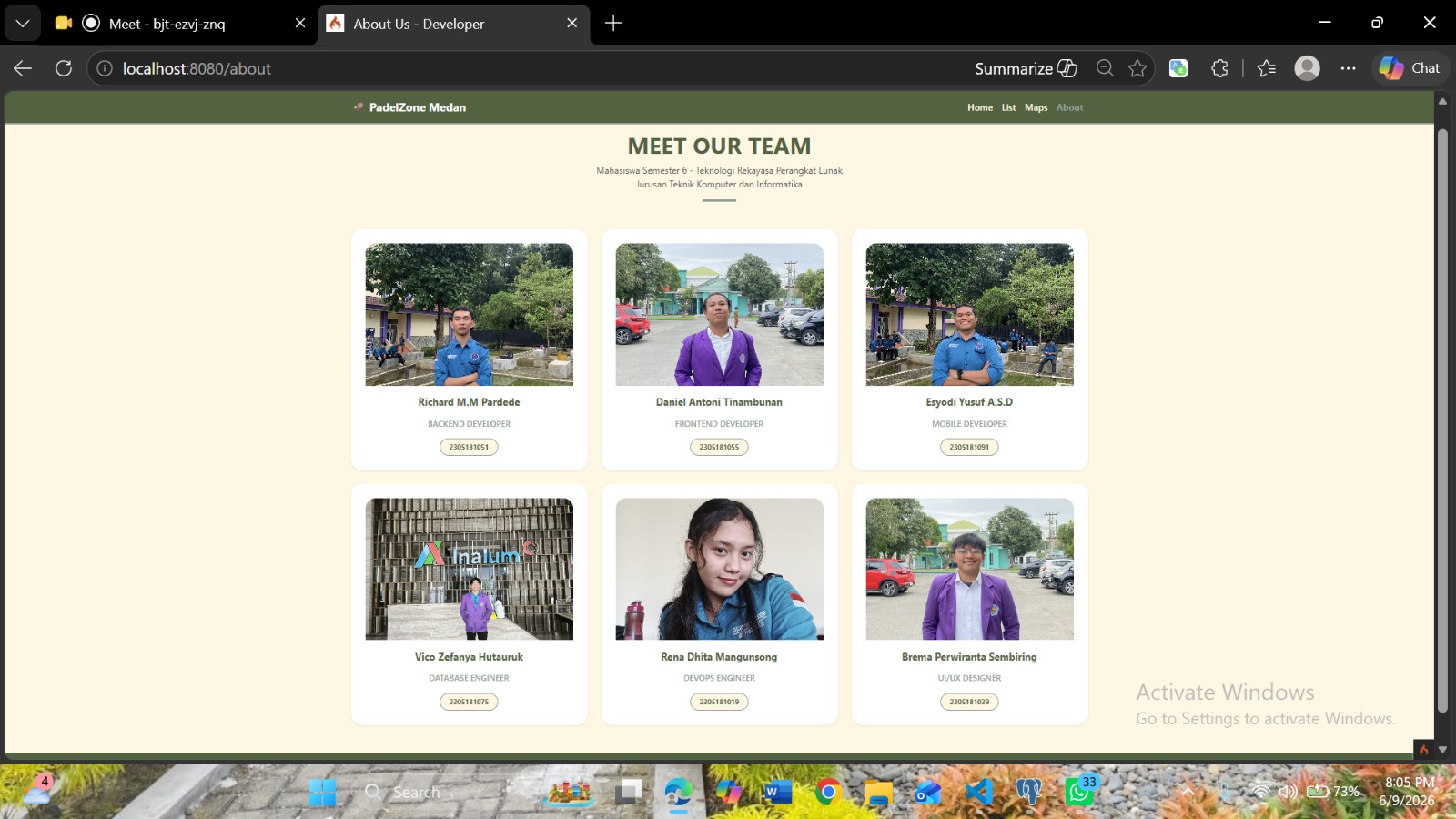1456x819 pixels.
Task: Open the tab actions dropdown chevron
Action: 23,24
